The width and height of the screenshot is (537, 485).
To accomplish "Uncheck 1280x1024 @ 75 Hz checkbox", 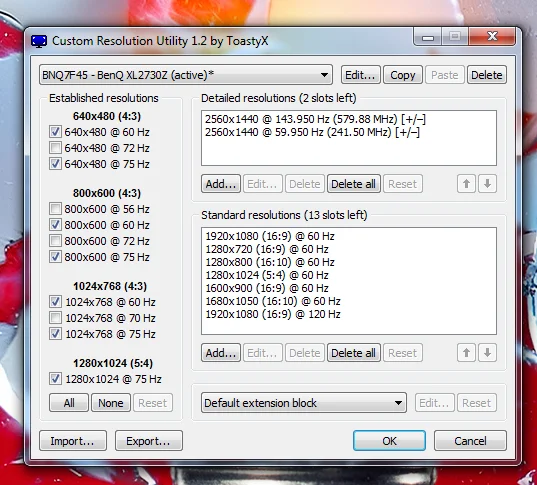I will 55,379.
